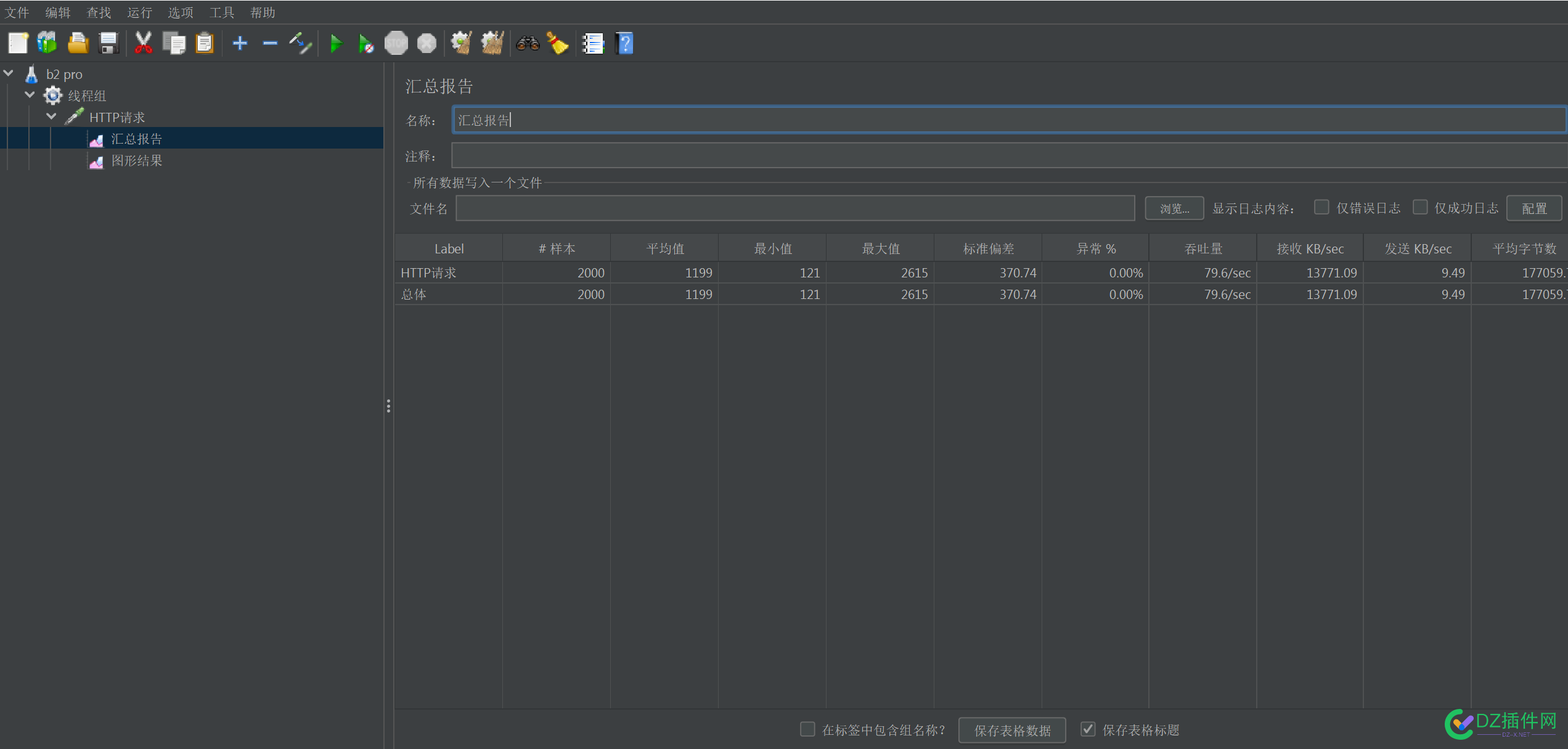Click the Reset search broom icon
1568x749 pixels.
[558, 43]
